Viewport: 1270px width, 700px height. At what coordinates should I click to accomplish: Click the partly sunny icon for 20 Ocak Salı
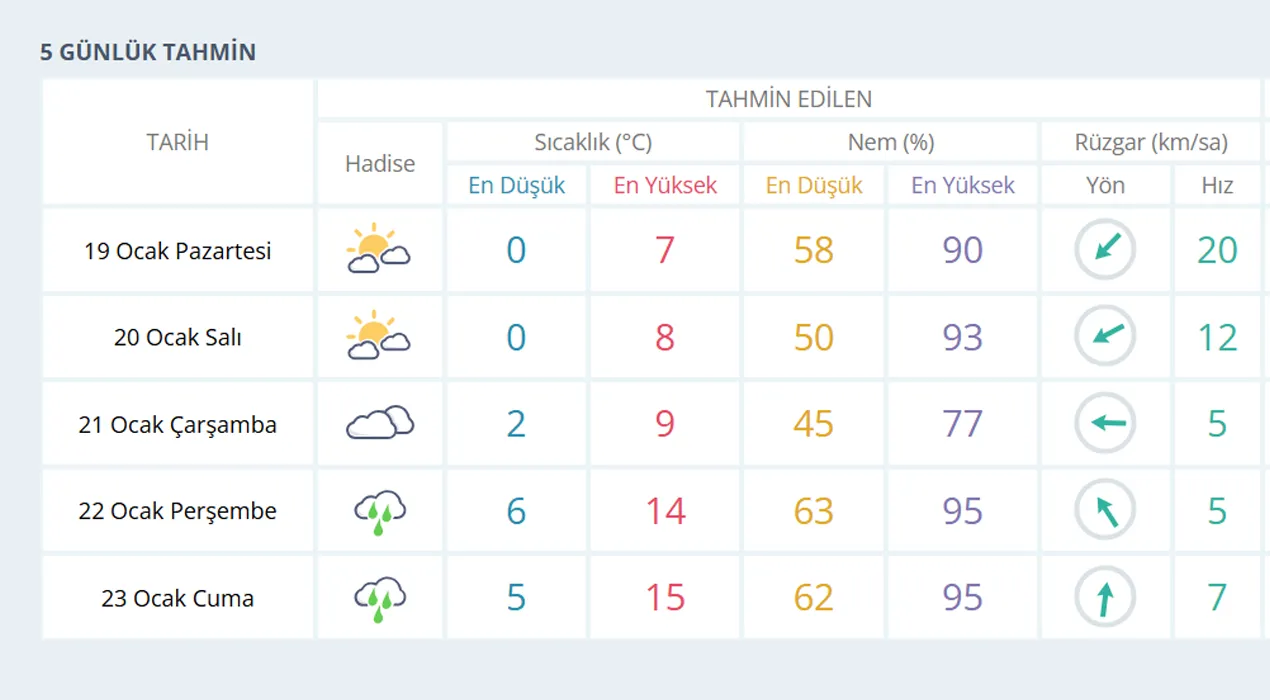pos(379,336)
